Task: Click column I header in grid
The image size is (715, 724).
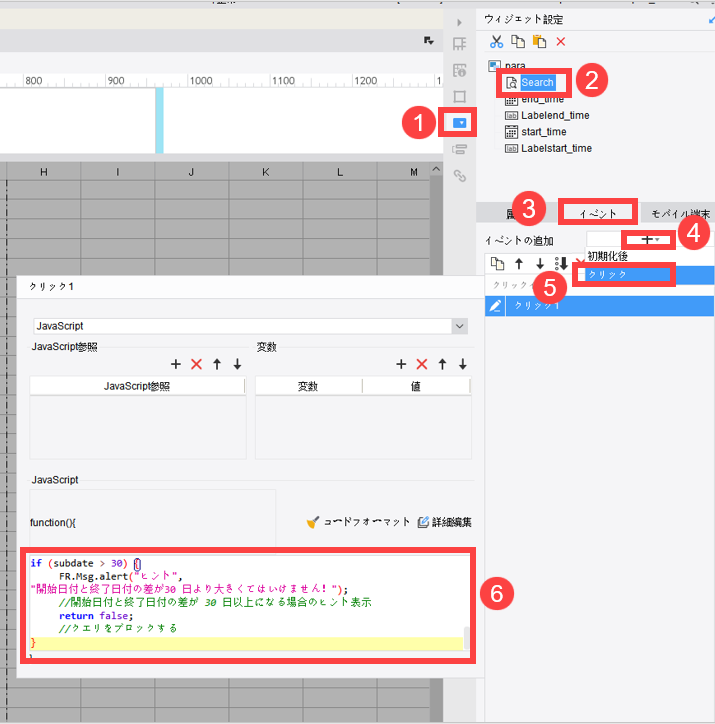Action: click(x=118, y=172)
